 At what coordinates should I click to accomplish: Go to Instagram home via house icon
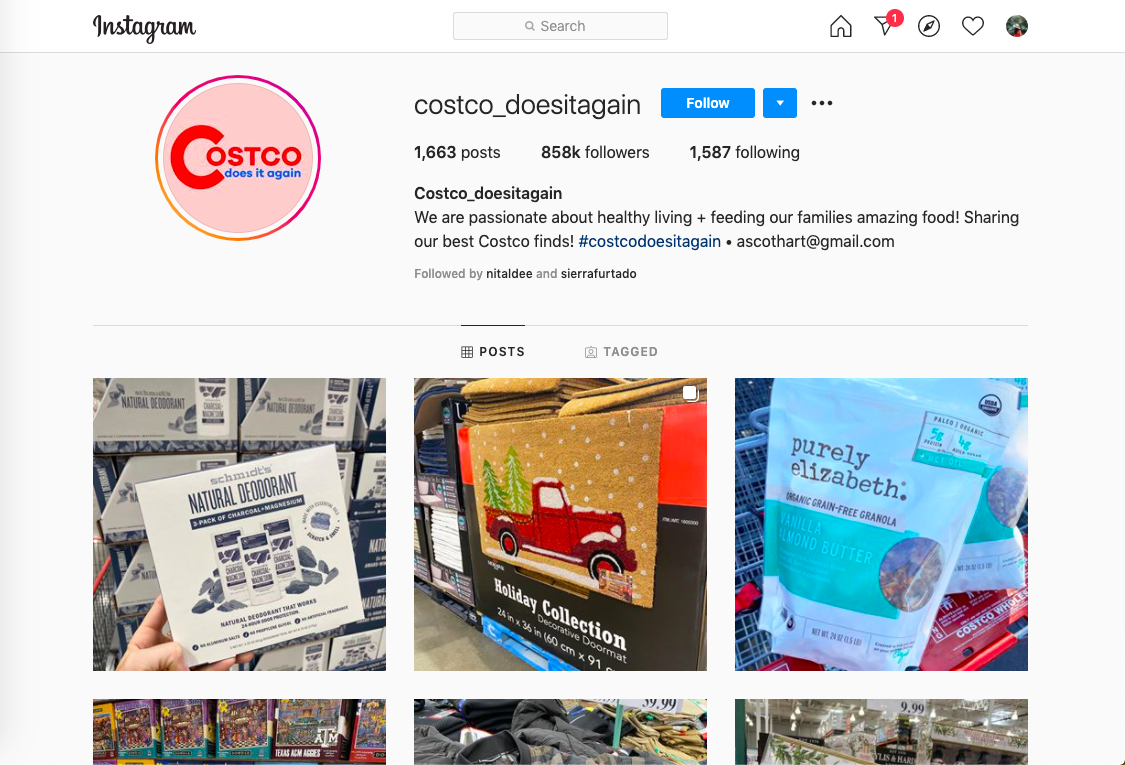(840, 27)
